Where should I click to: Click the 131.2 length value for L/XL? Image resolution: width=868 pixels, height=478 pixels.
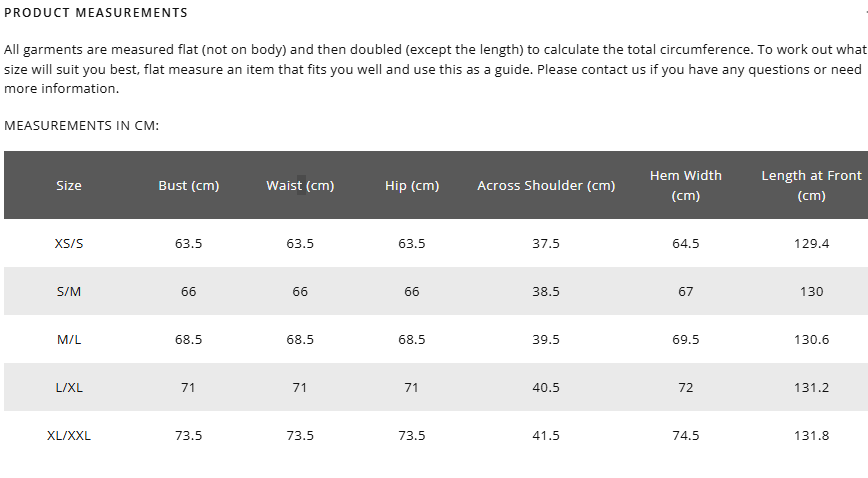[x=811, y=387]
